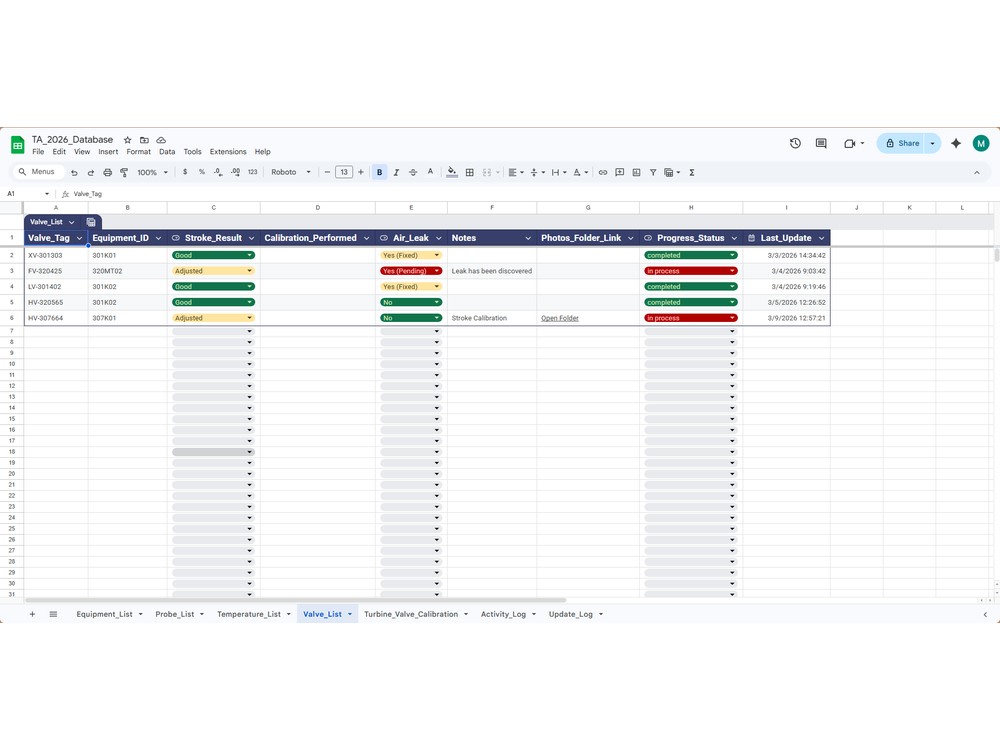1000x750 pixels.
Task: Open the fill color picker
Action: coord(452,172)
